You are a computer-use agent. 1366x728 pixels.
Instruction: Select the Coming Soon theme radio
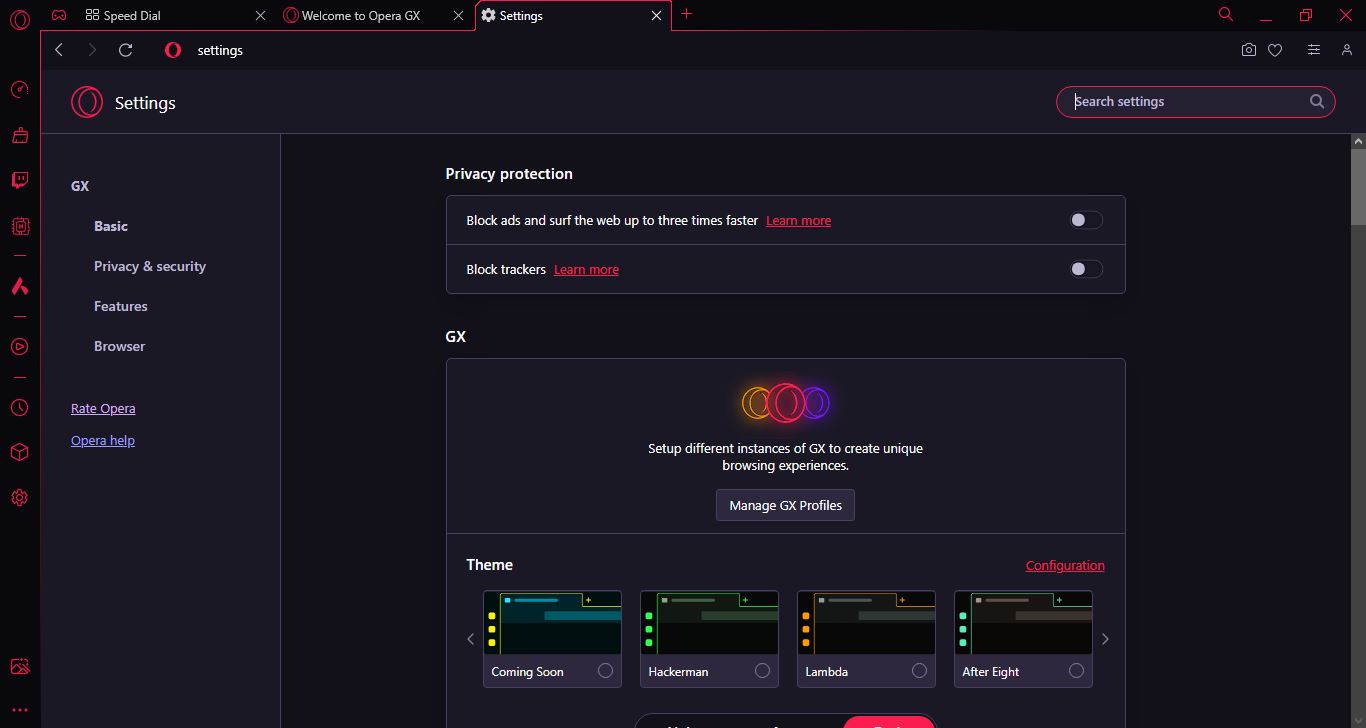[605, 671]
